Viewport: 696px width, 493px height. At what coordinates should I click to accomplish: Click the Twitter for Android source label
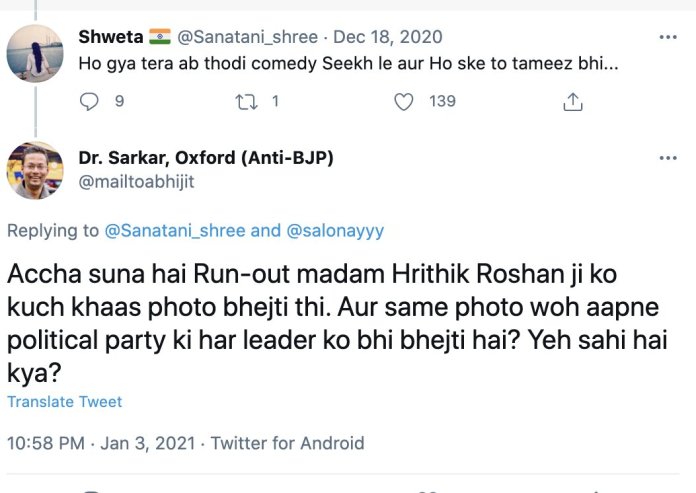point(287,442)
